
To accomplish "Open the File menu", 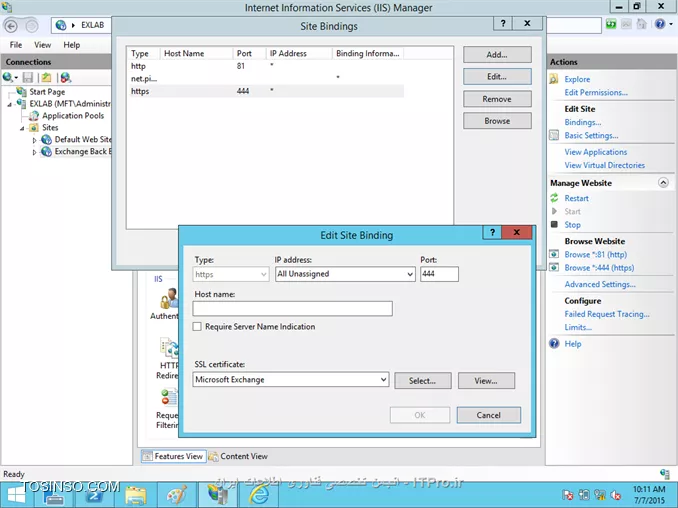I will pyautogui.click(x=16, y=45).
